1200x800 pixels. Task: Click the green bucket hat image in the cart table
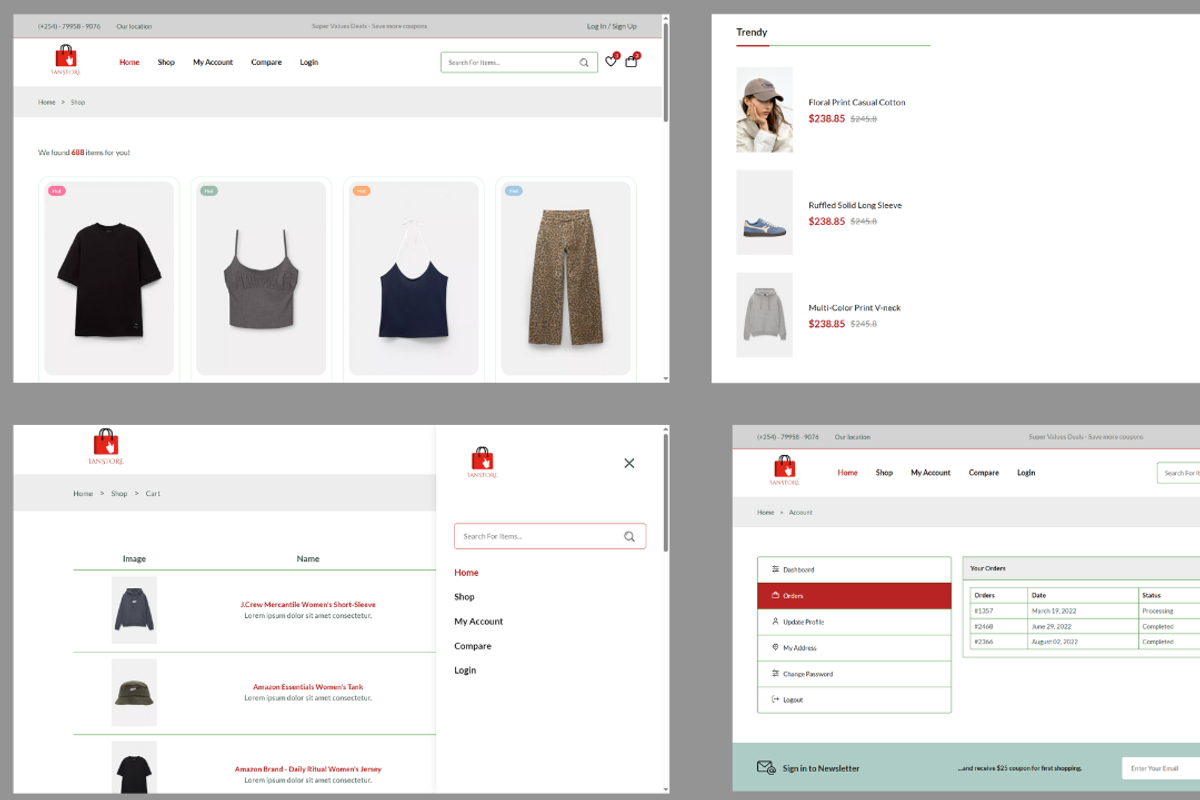134,692
